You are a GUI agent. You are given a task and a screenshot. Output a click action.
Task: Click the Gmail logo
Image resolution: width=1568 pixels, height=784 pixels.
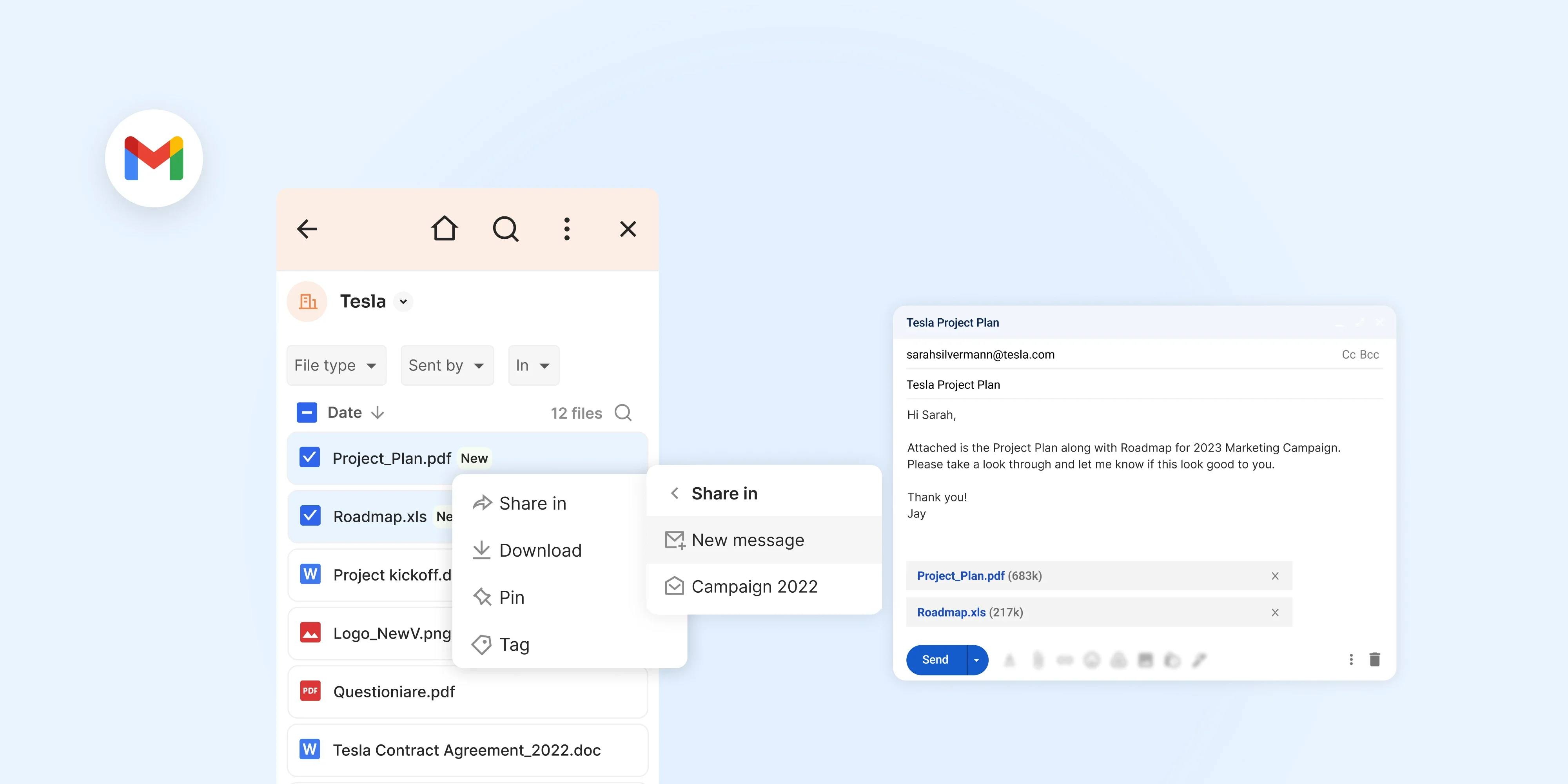[x=154, y=158]
